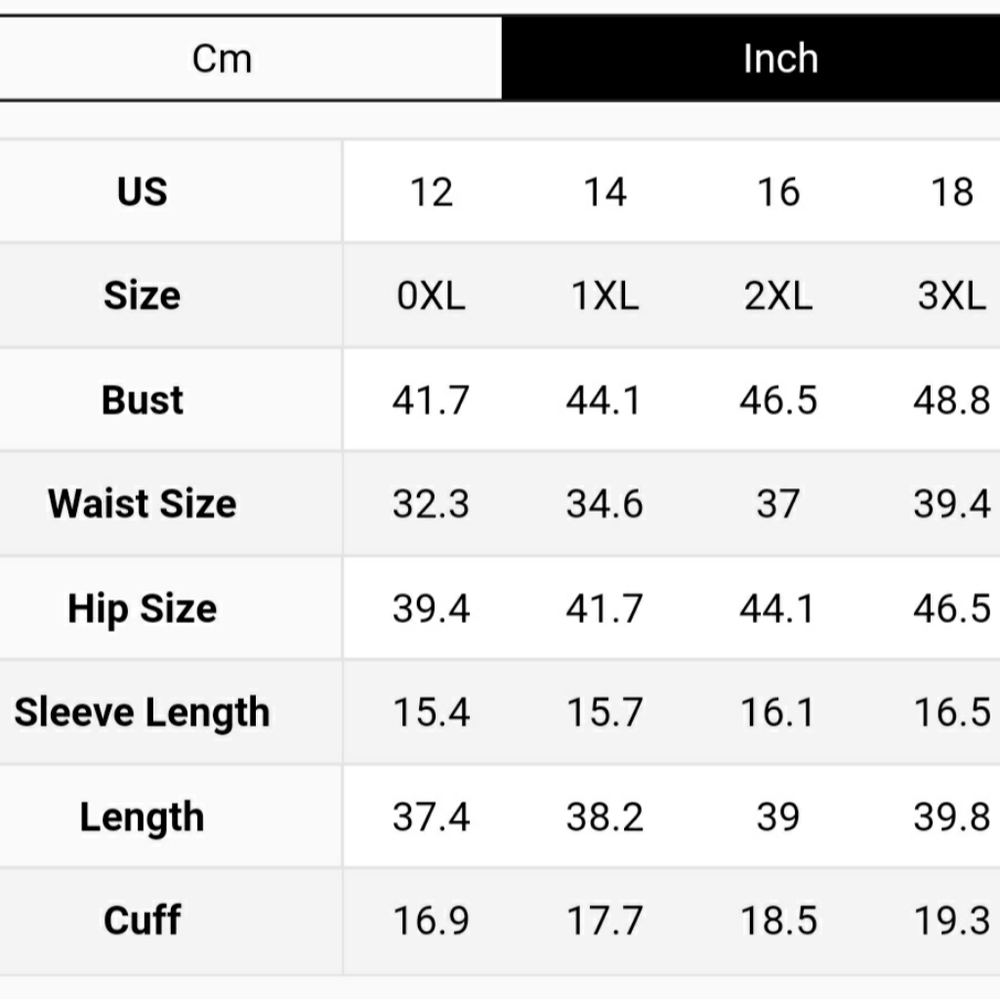
Task: Click the Size row header
Action: point(142,295)
